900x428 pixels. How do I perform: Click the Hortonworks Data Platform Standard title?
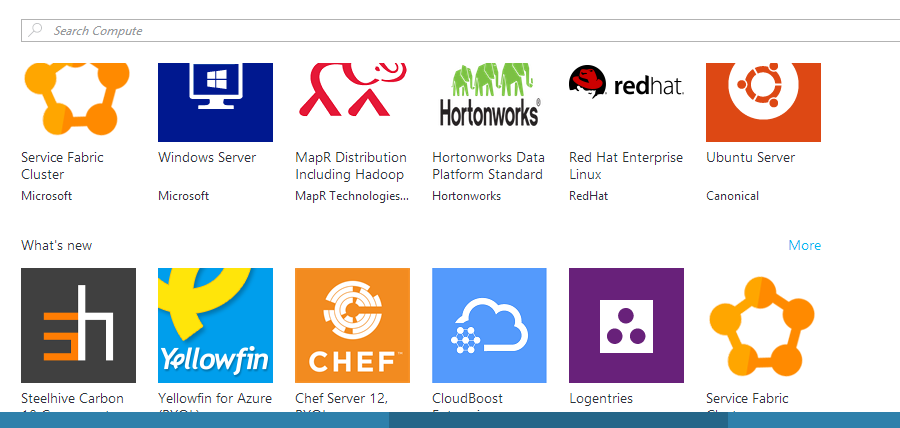coord(488,166)
